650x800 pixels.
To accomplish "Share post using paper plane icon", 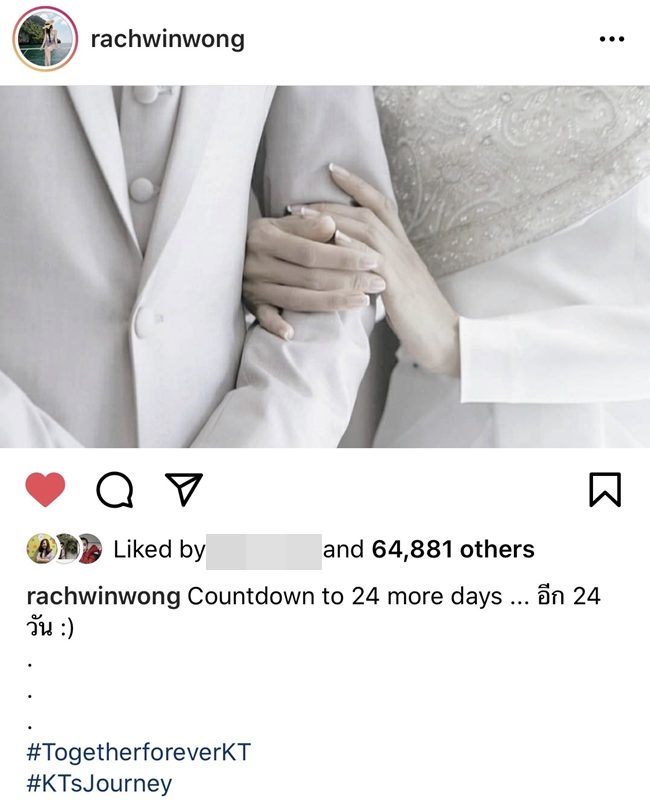I will click(184, 489).
